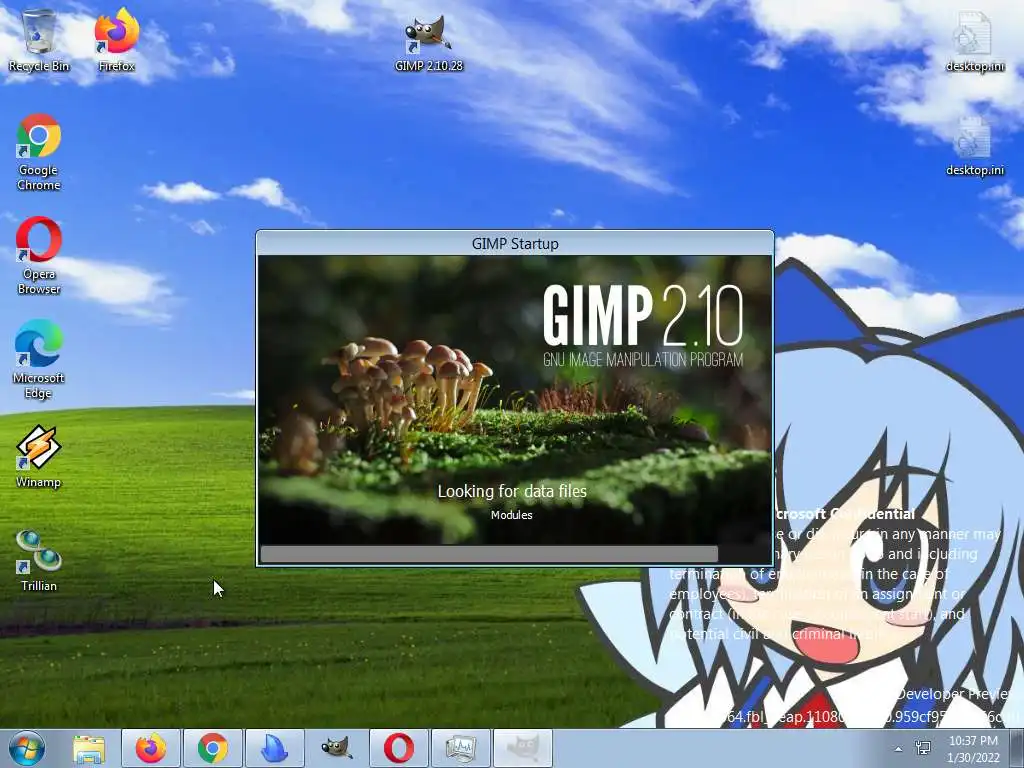The image size is (1024, 768).
Task: Click the pinned GIMP Wilber taskbar icon
Action: point(337,748)
